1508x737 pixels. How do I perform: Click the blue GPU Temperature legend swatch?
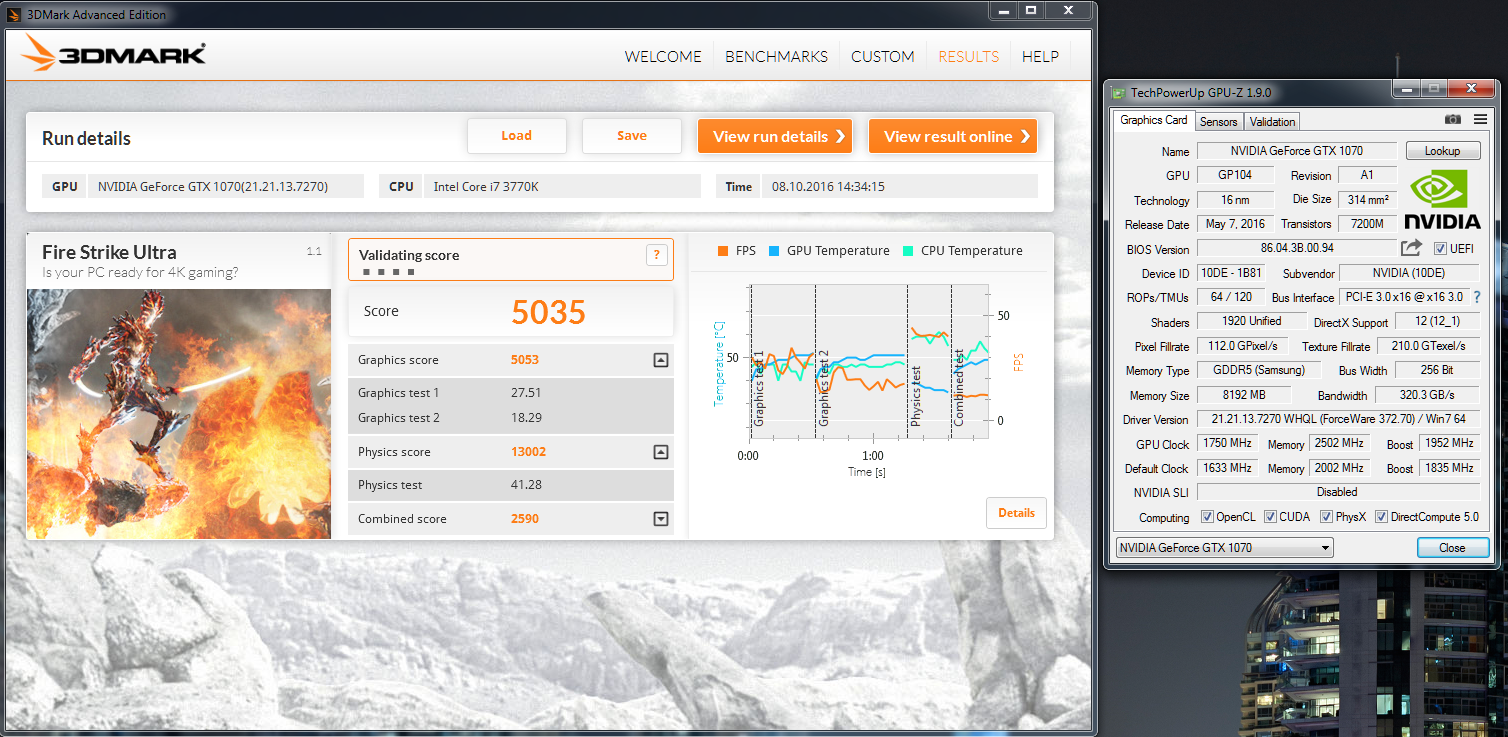pos(774,251)
